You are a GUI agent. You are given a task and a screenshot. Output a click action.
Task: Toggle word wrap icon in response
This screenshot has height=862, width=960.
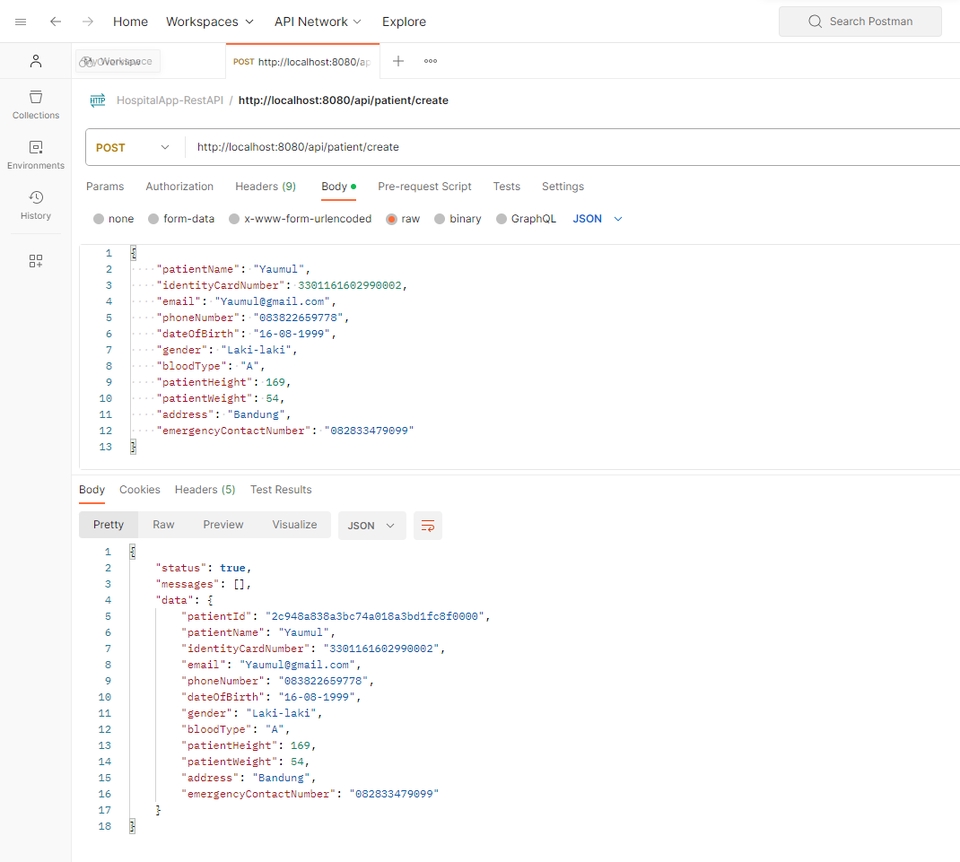tap(428, 526)
